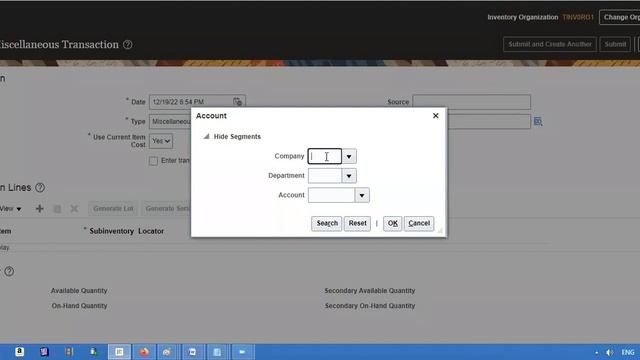This screenshot has height=360, width=640.
Task: Click Secondary On-Hand Quantity label
Action: click(x=370, y=306)
